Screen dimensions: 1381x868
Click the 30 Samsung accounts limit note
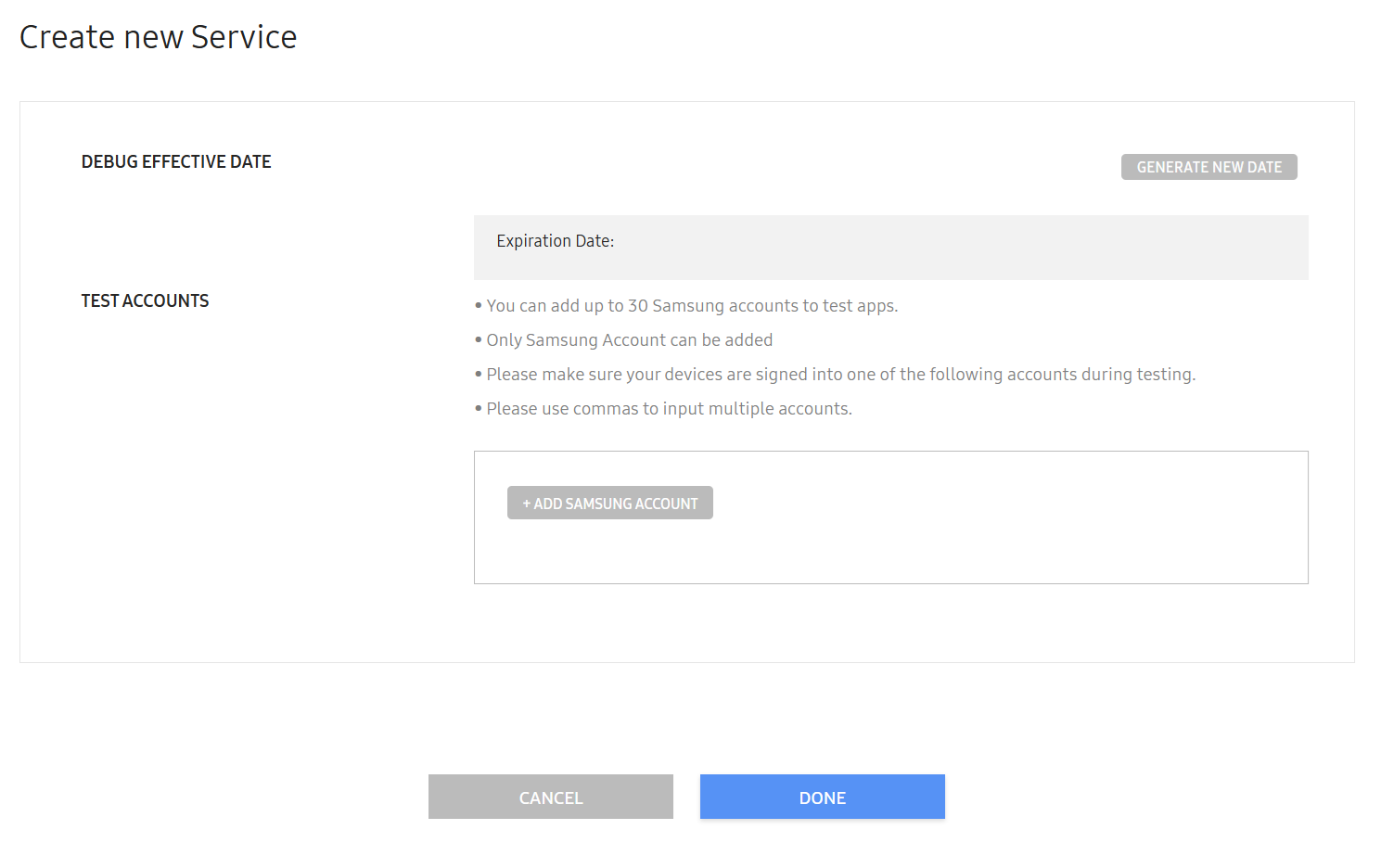point(692,306)
